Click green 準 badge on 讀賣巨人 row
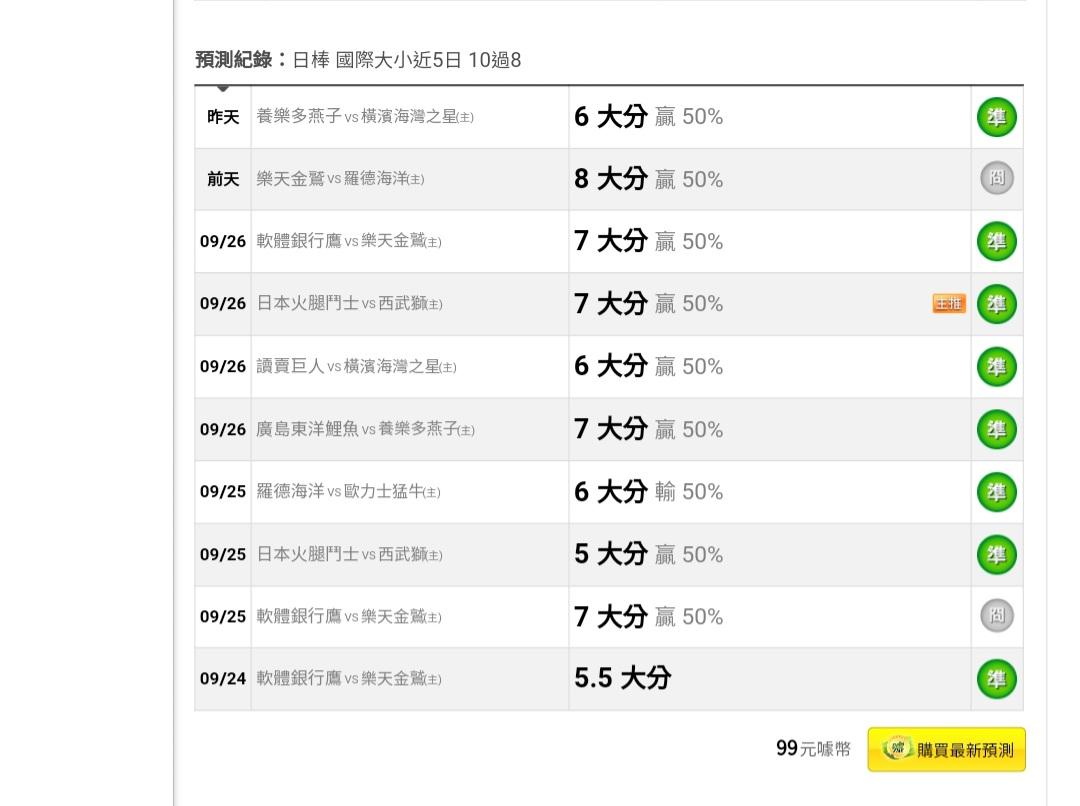The image size is (1080, 806). point(996,367)
